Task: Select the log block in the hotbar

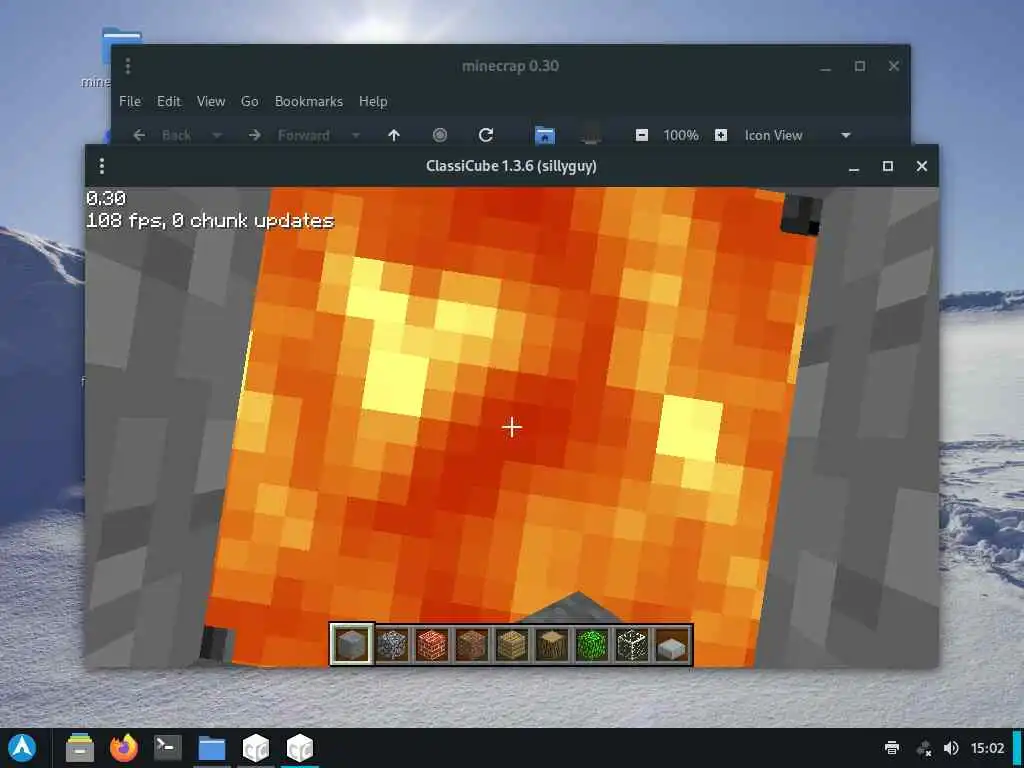Action: point(552,644)
